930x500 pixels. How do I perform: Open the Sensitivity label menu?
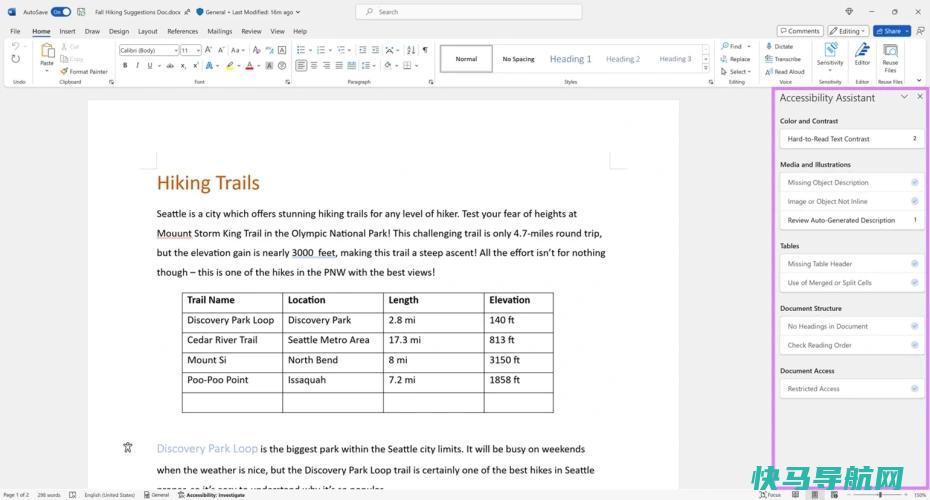[x=830, y=56]
